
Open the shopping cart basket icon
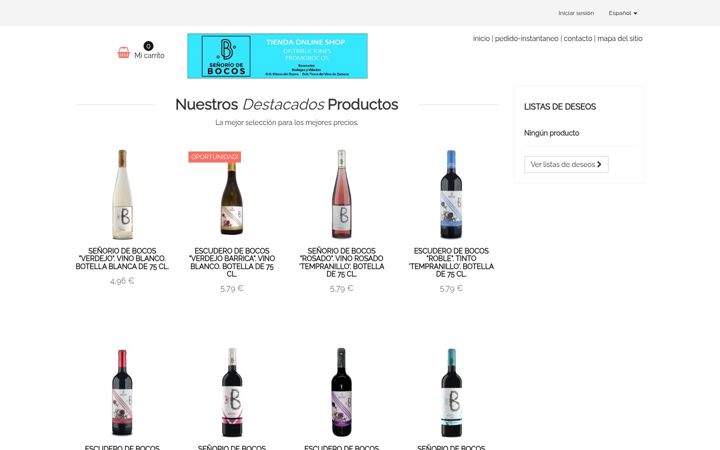[124, 53]
